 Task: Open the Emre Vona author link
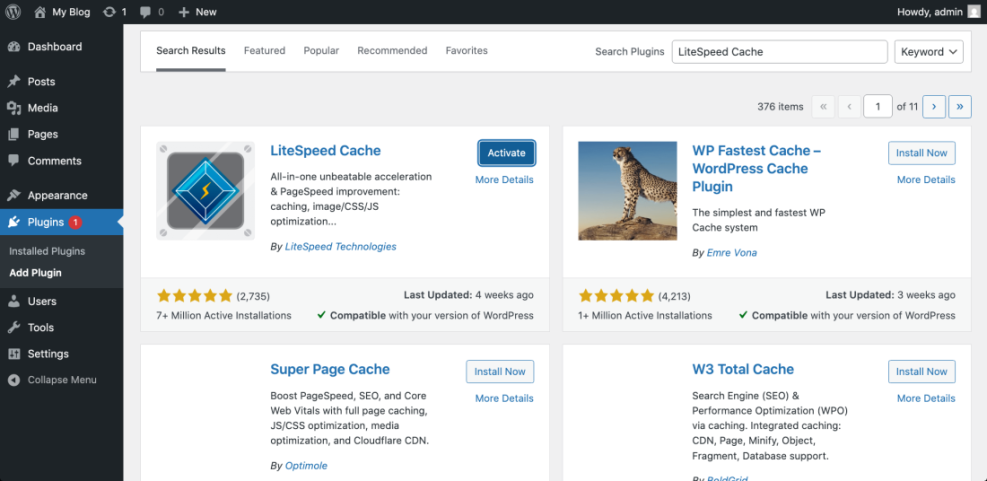coord(731,253)
